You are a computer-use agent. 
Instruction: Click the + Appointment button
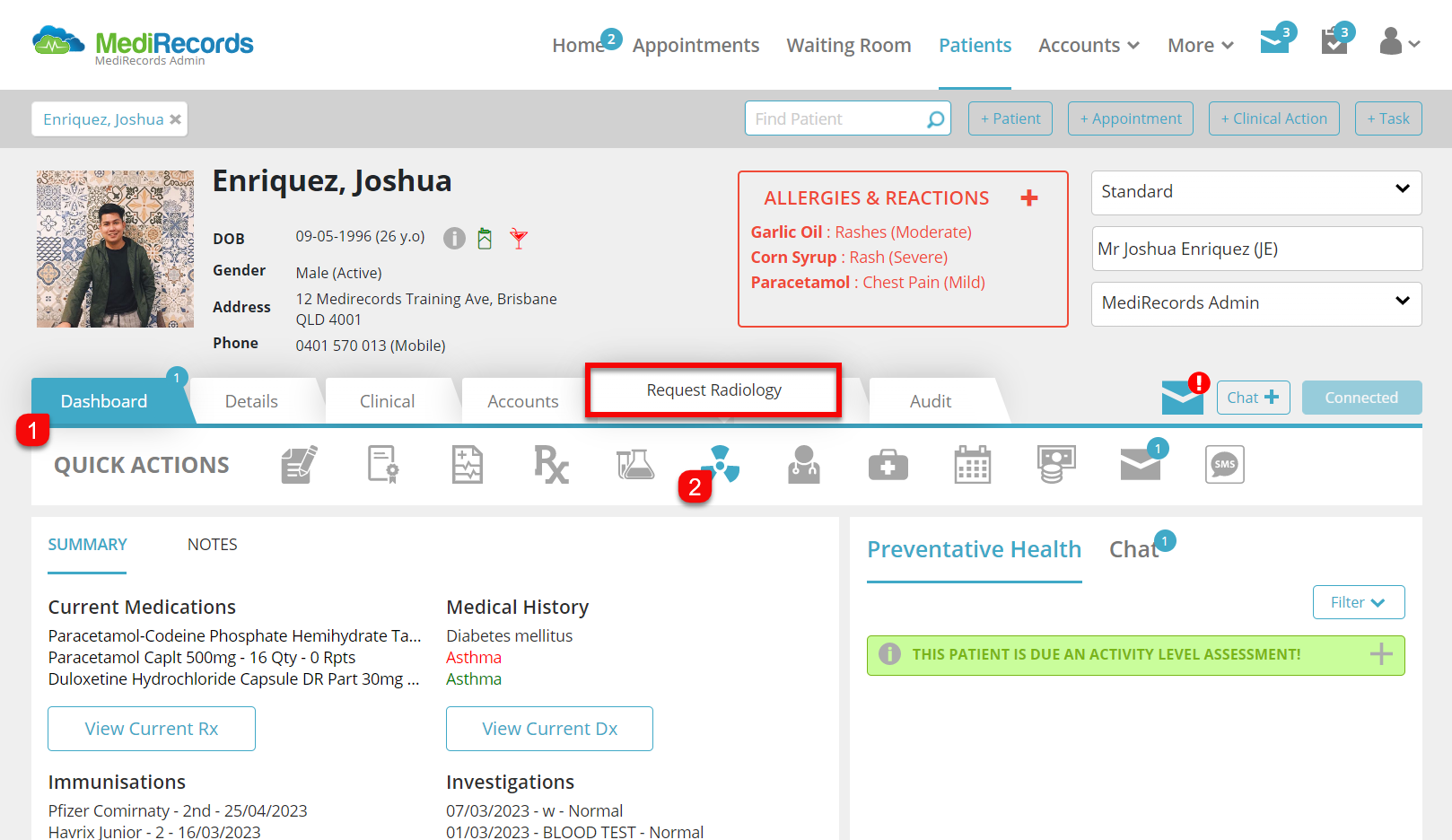click(x=1131, y=118)
